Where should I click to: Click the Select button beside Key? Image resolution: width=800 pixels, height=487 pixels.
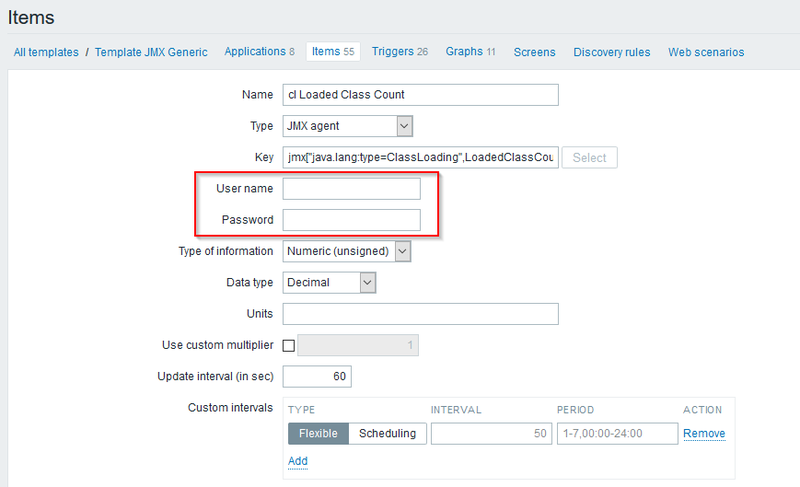click(589, 157)
